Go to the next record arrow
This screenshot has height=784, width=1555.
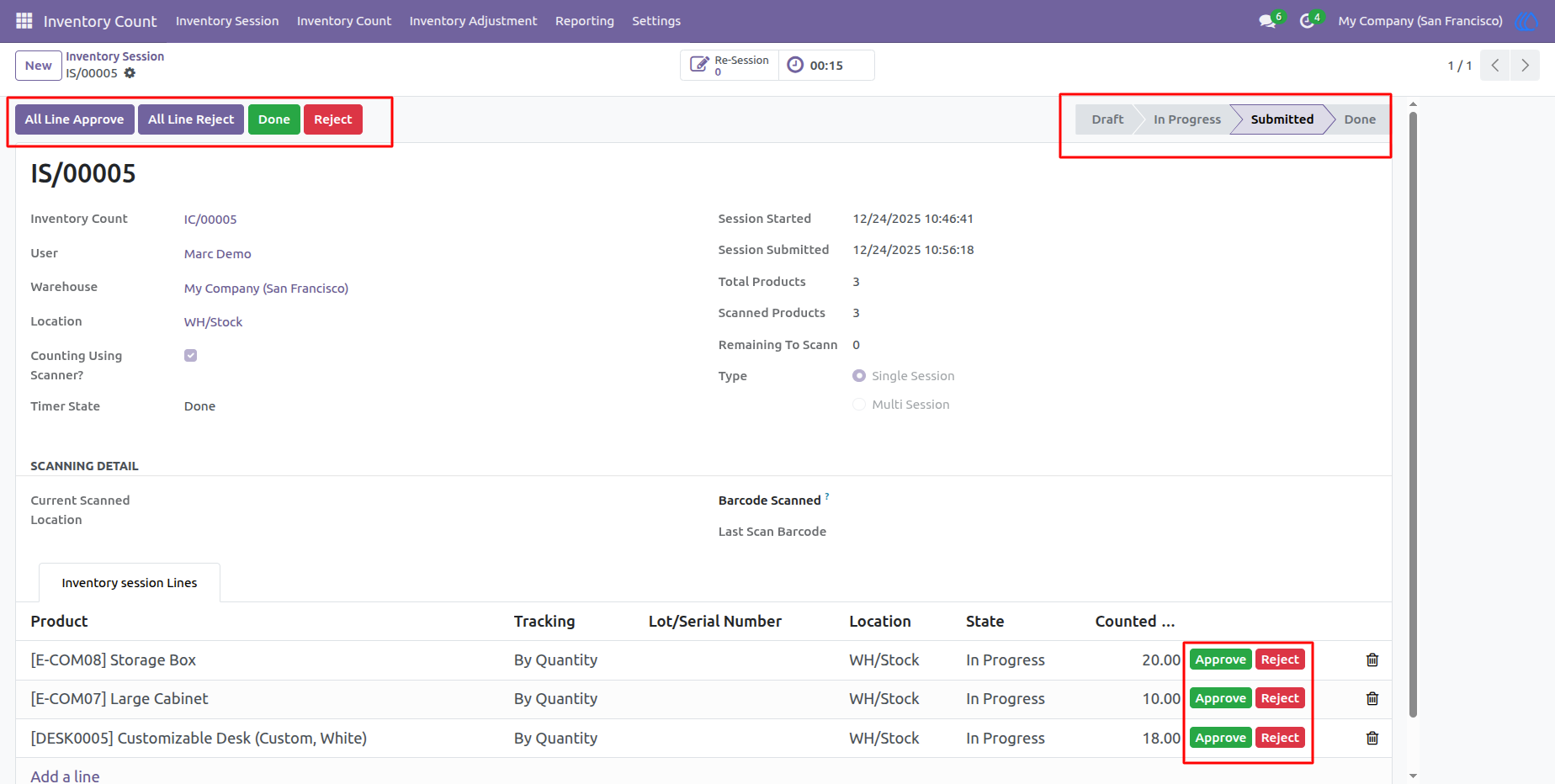[x=1525, y=66]
